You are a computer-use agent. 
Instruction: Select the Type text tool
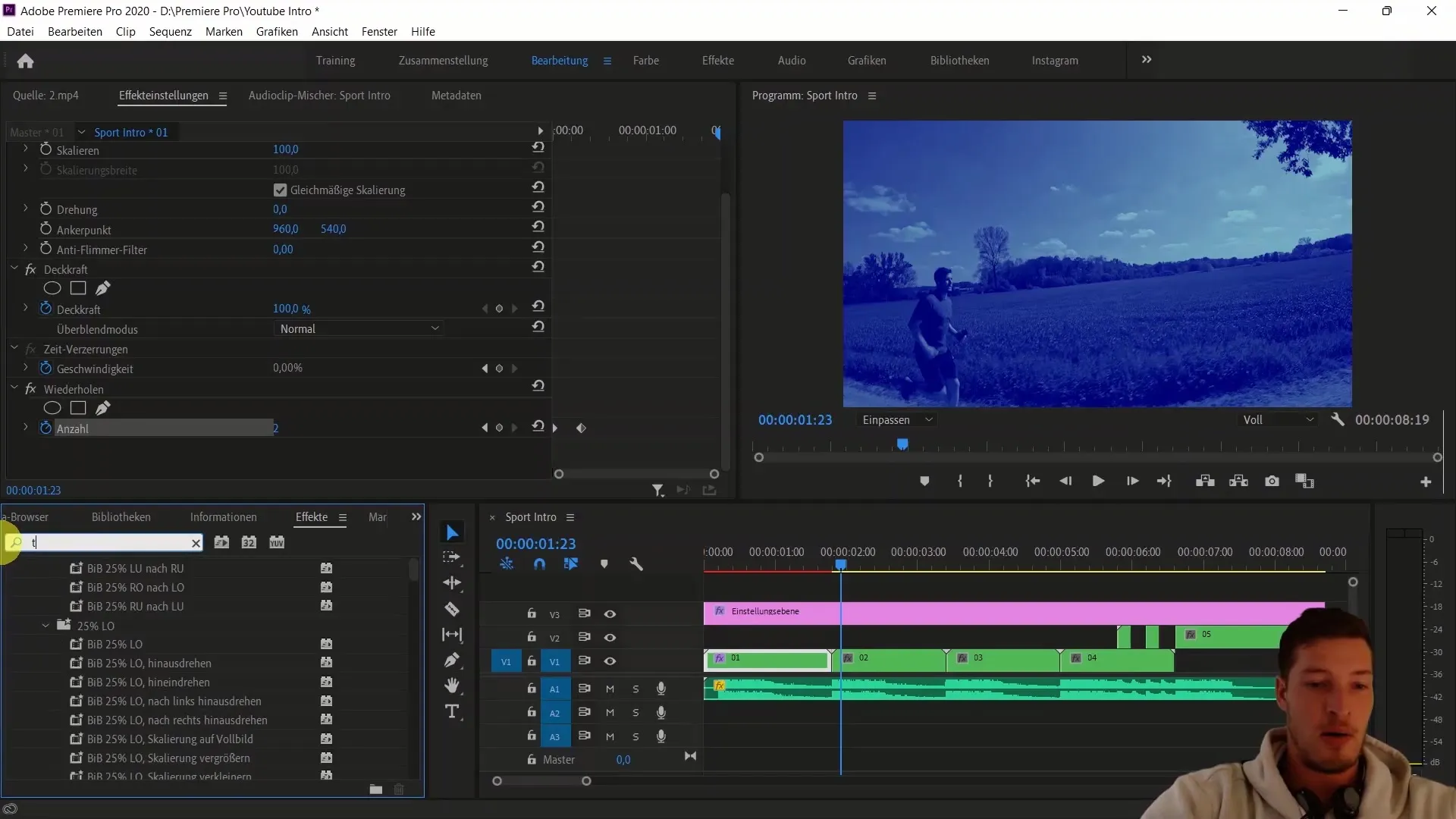pos(452,711)
